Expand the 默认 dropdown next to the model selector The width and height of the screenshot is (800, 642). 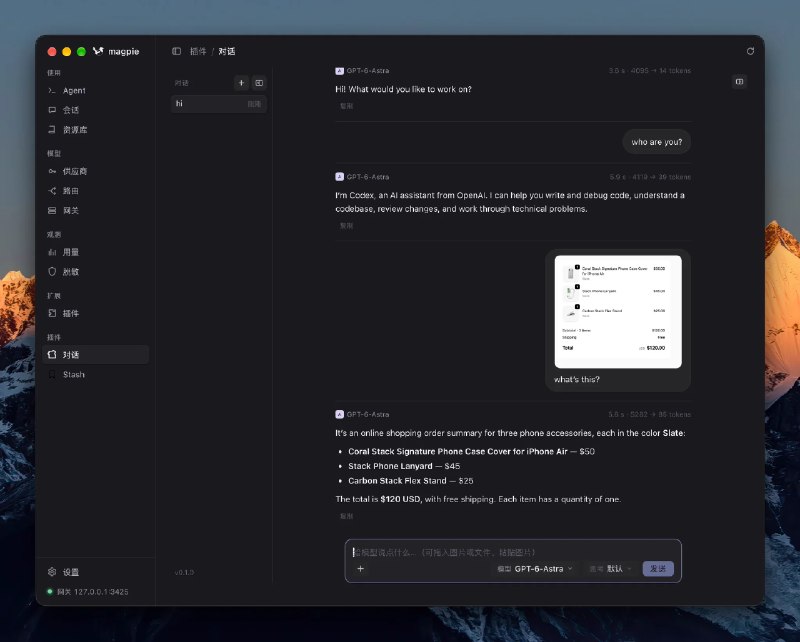611,569
